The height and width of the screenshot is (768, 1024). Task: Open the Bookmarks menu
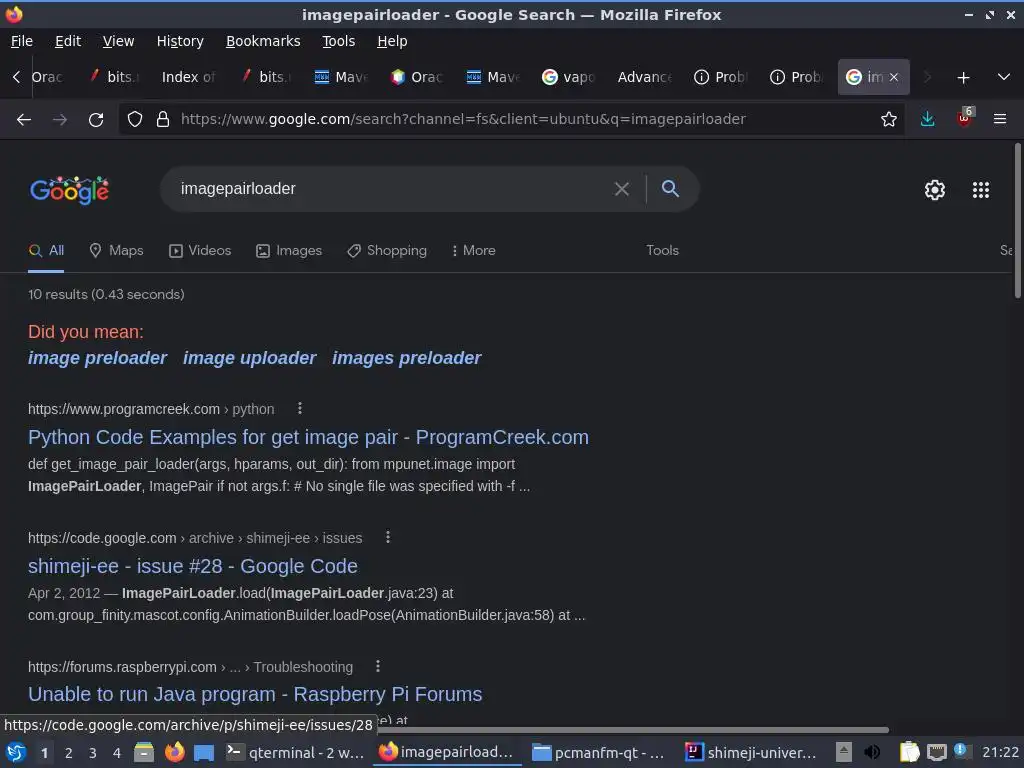pyautogui.click(x=263, y=41)
